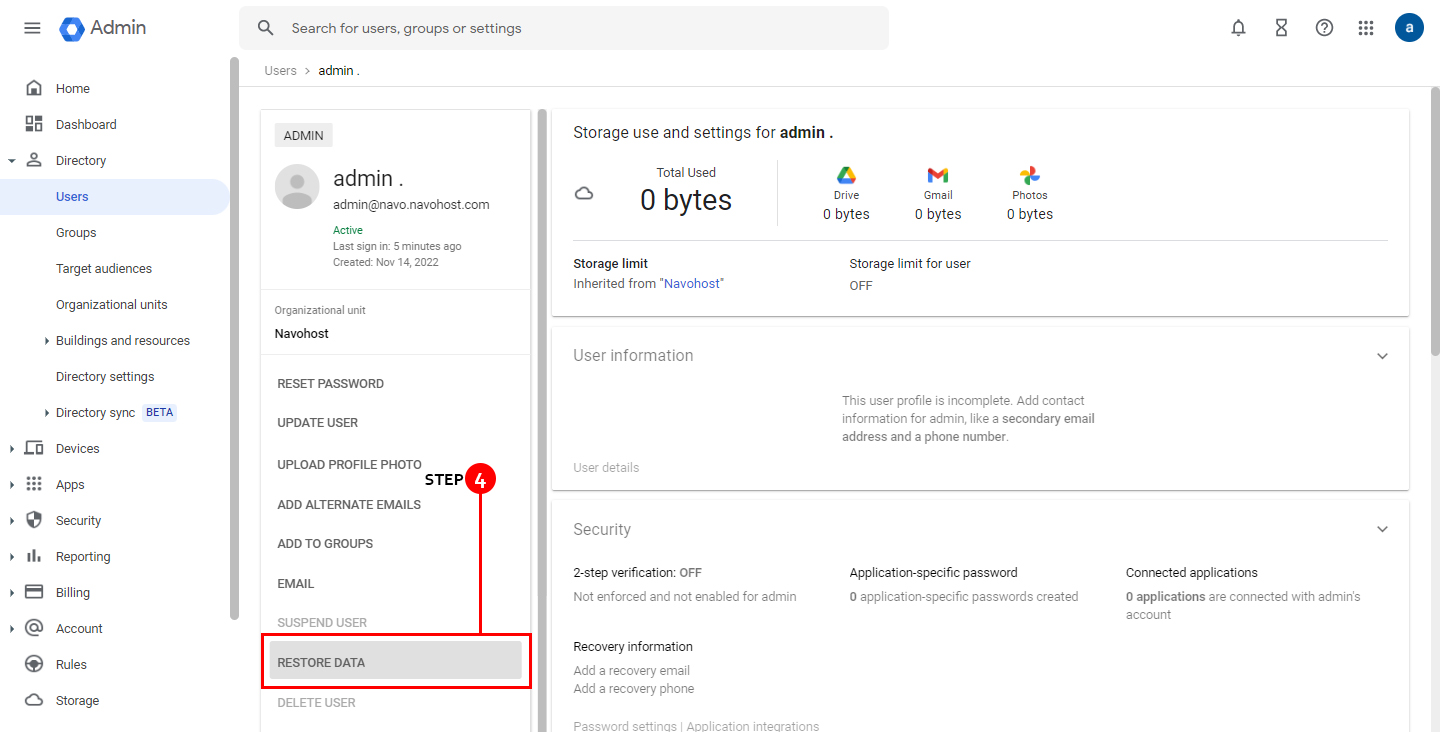Collapse the Directory section arrow

[11, 161]
